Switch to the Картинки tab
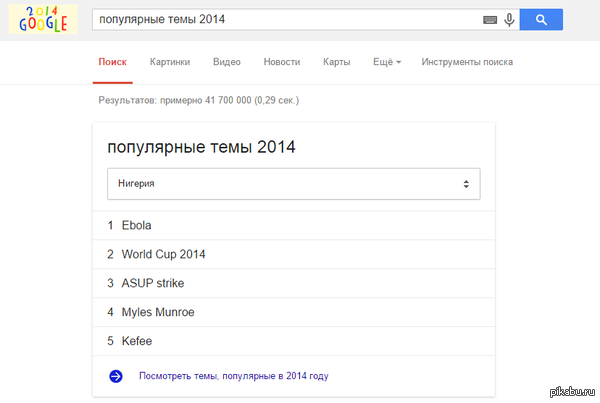600x403 pixels. 170,62
